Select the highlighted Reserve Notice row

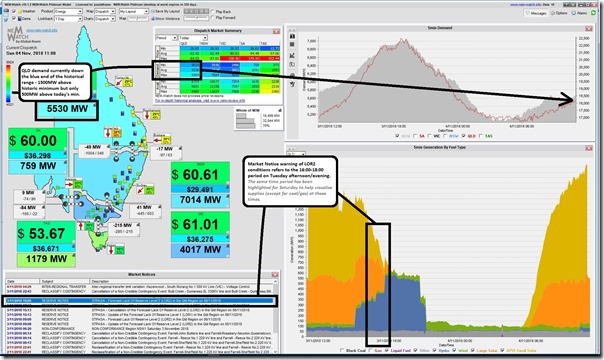point(139,301)
